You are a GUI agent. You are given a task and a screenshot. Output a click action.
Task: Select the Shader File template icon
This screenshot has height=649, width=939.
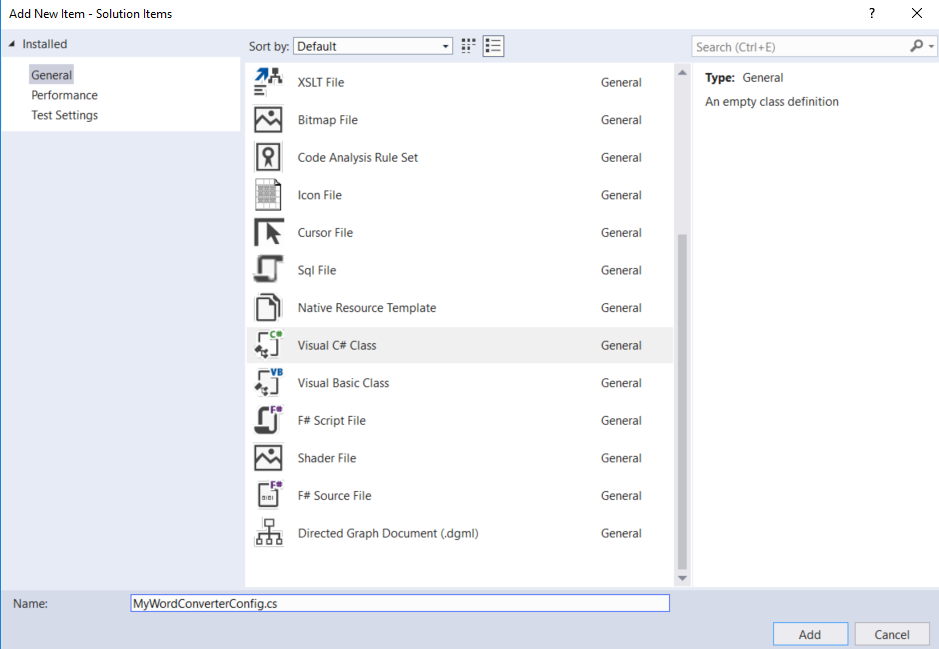tap(268, 458)
